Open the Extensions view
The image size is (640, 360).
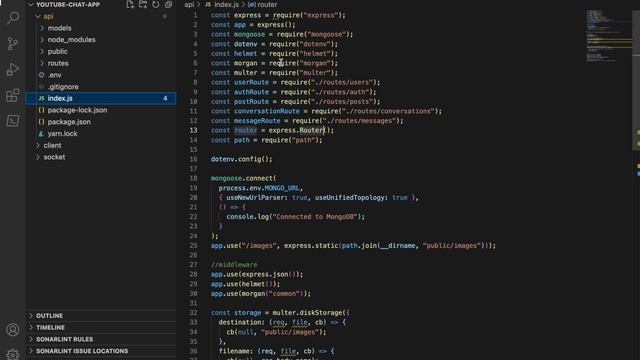(13, 95)
